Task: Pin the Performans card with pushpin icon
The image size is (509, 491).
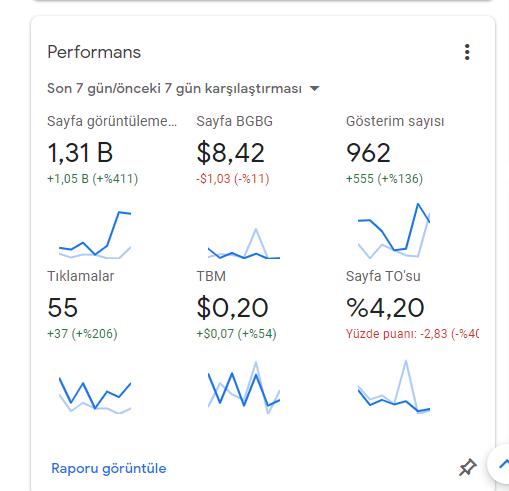Action: tap(468, 467)
